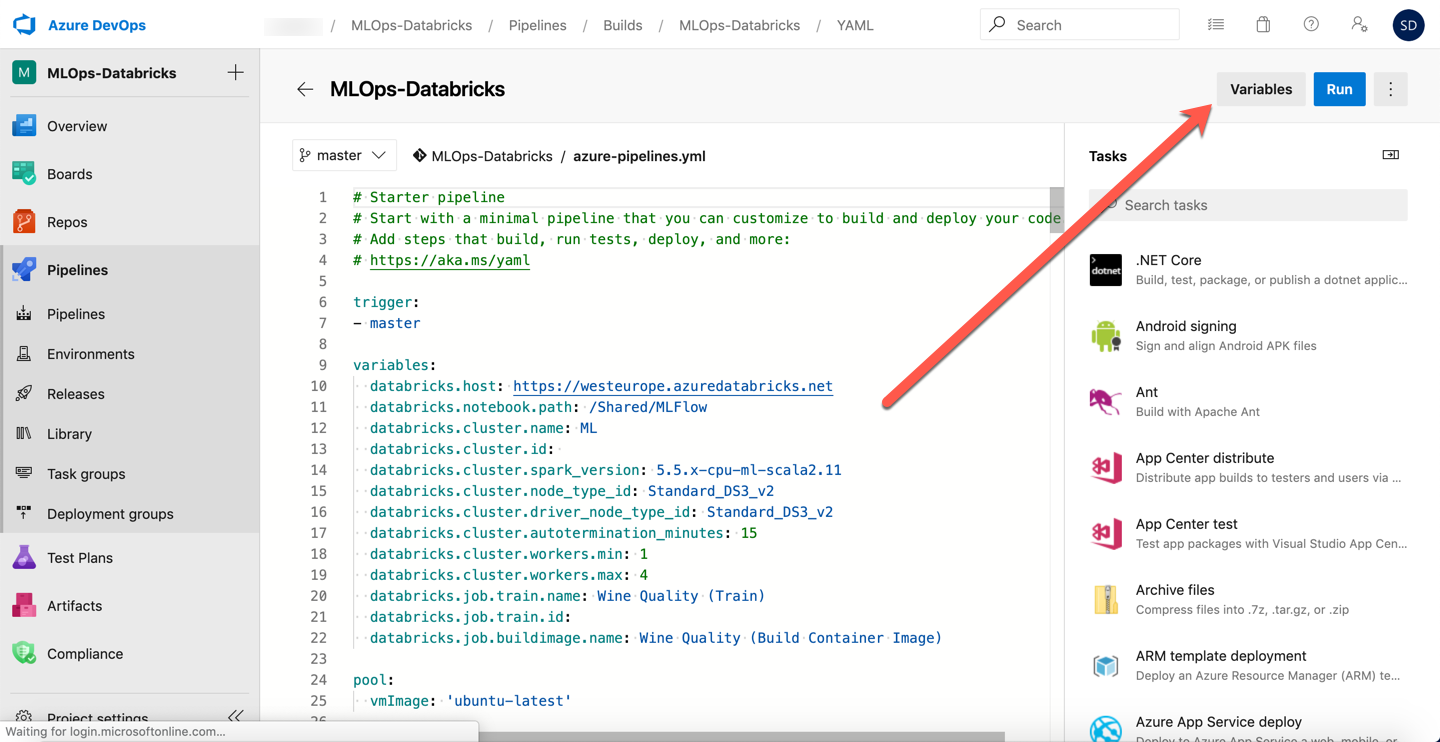
Task: Click the plus icon next to MLOps-Databricks project
Action: click(235, 72)
